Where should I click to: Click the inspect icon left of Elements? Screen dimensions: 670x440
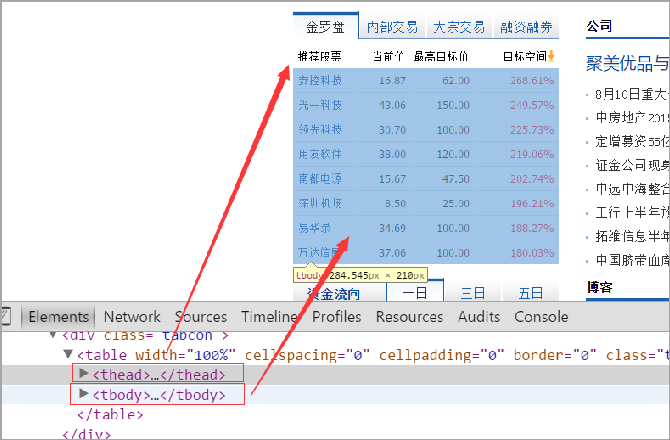(6, 317)
